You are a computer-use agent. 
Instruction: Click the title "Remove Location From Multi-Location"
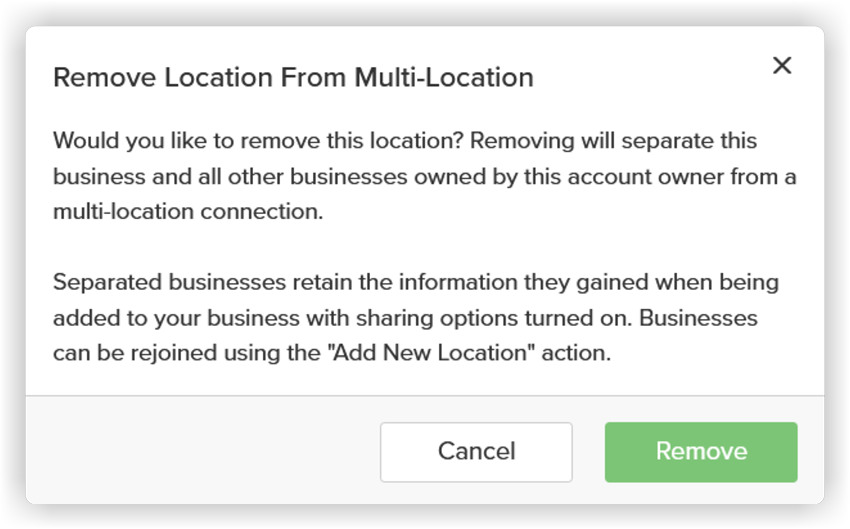point(293,78)
